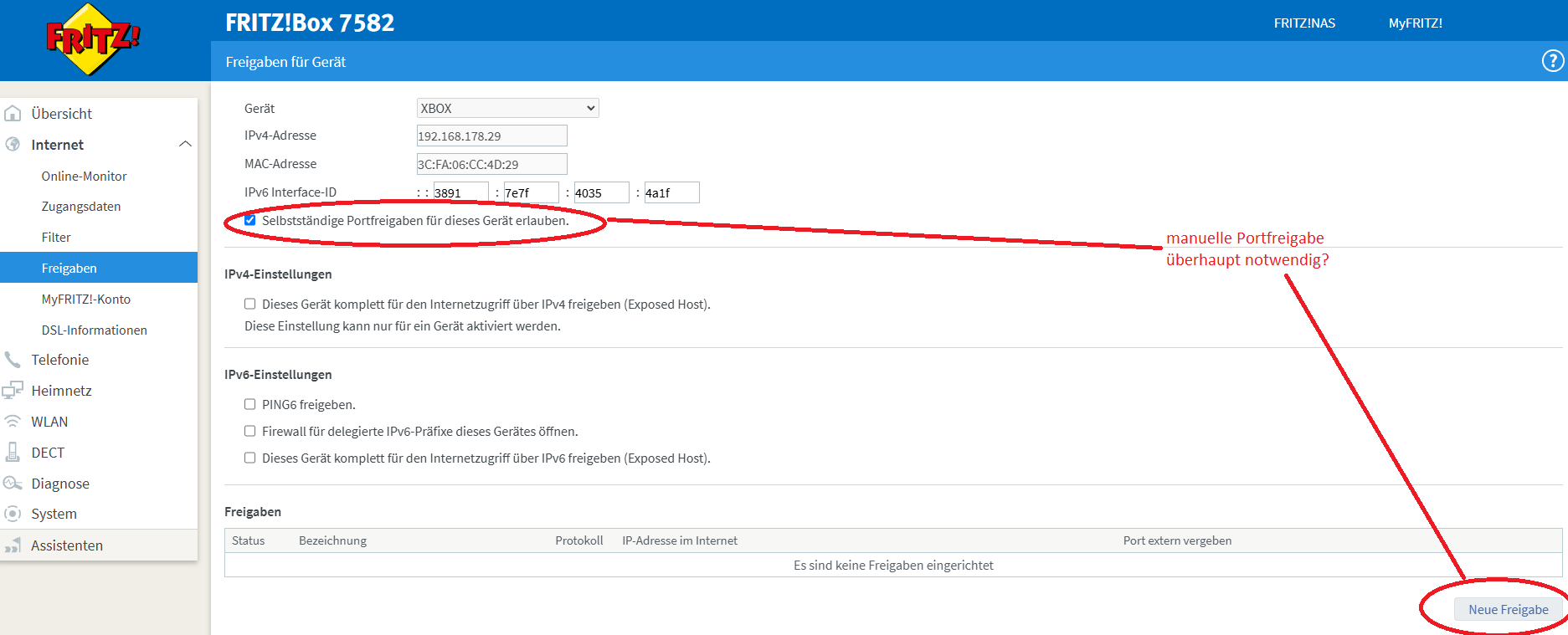Click the WLAN wifi icon

[13, 421]
